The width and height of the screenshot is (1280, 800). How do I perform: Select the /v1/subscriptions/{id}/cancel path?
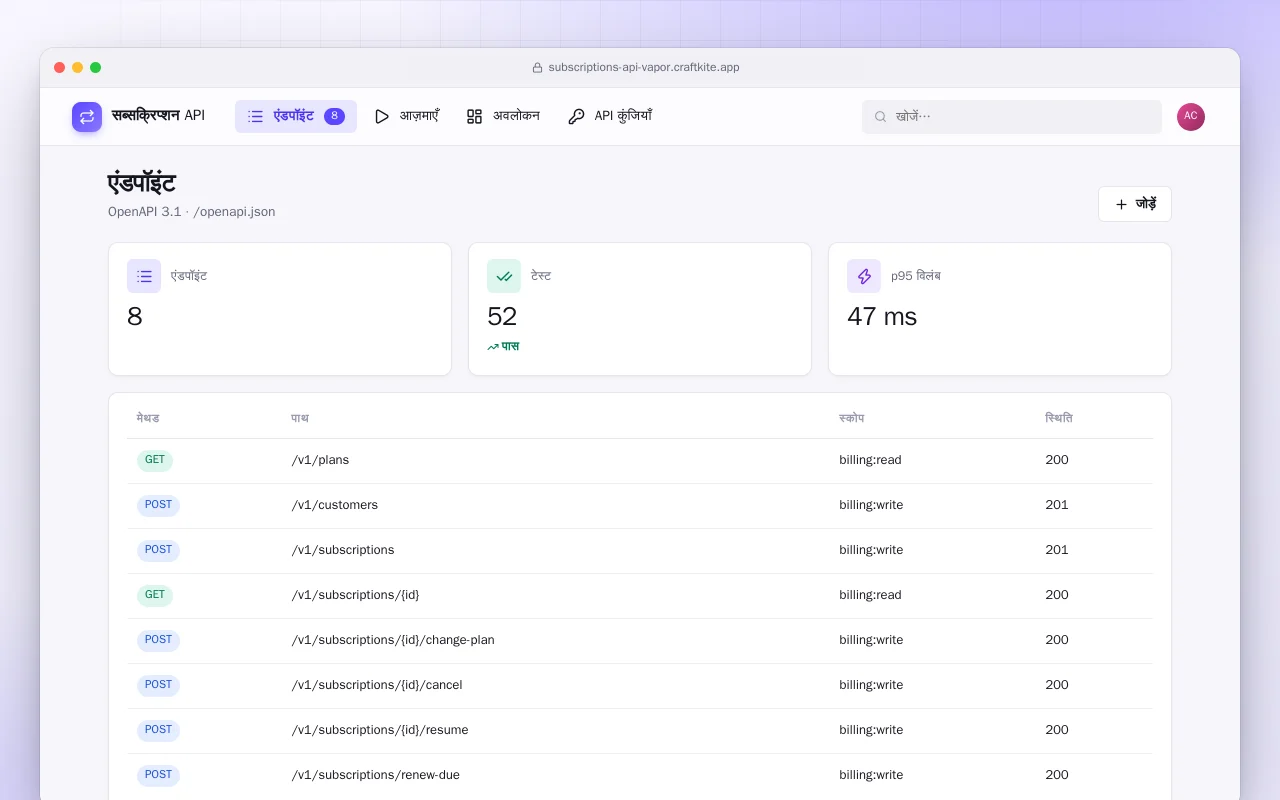point(377,685)
